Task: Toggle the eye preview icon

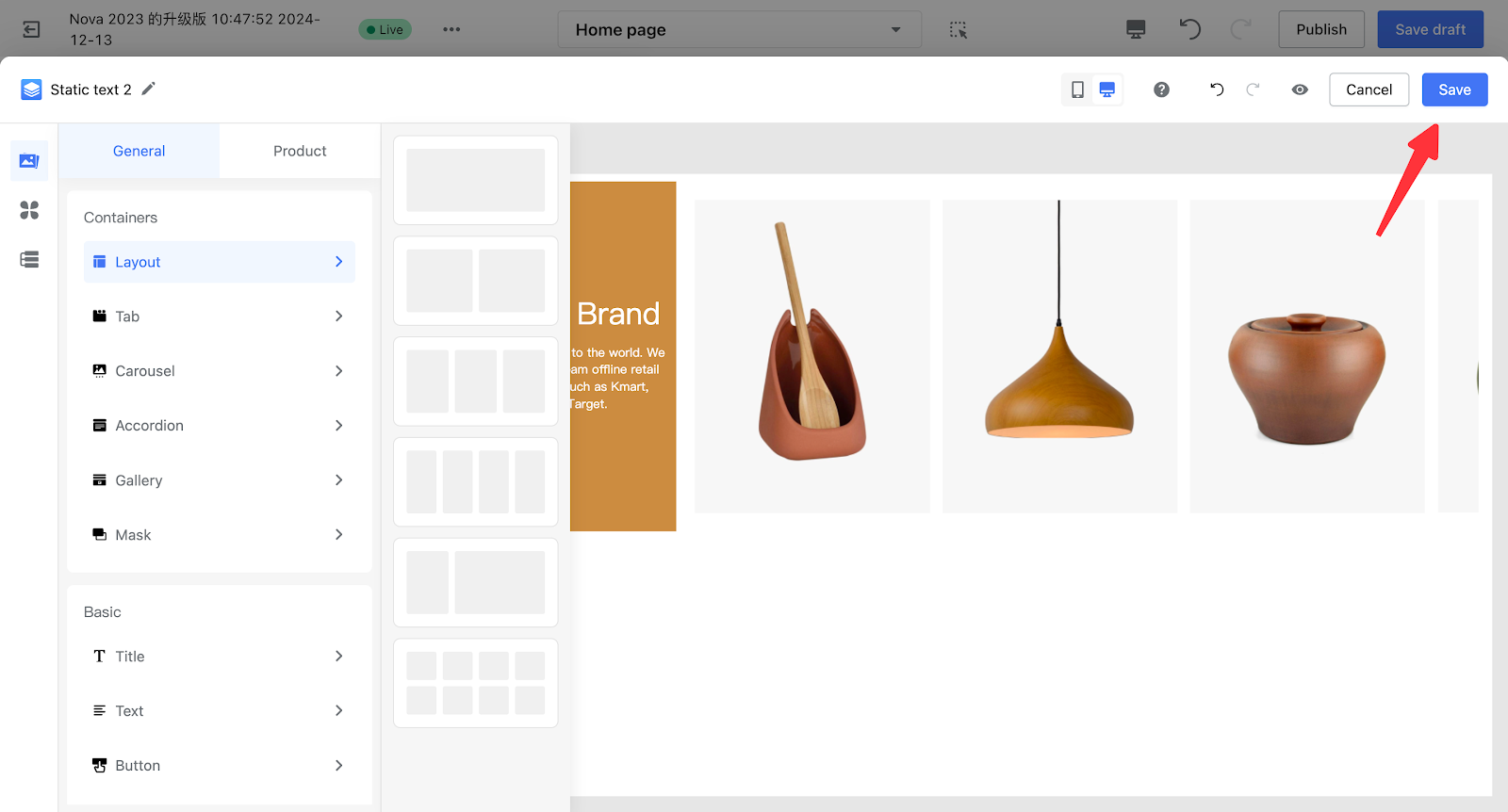Action: 1300,89
